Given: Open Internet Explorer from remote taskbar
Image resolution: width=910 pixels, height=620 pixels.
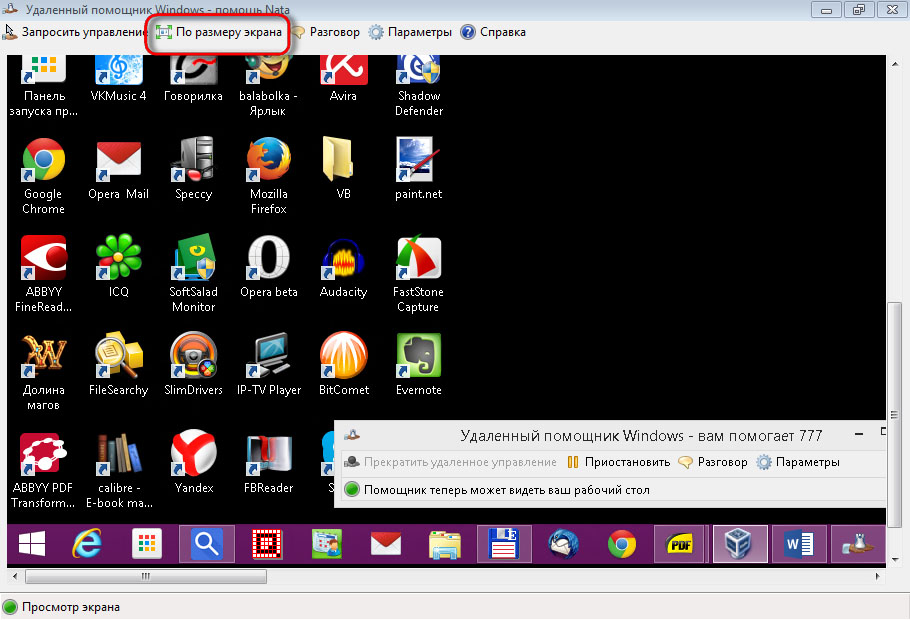Looking at the screenshot, I should point(87,545).
